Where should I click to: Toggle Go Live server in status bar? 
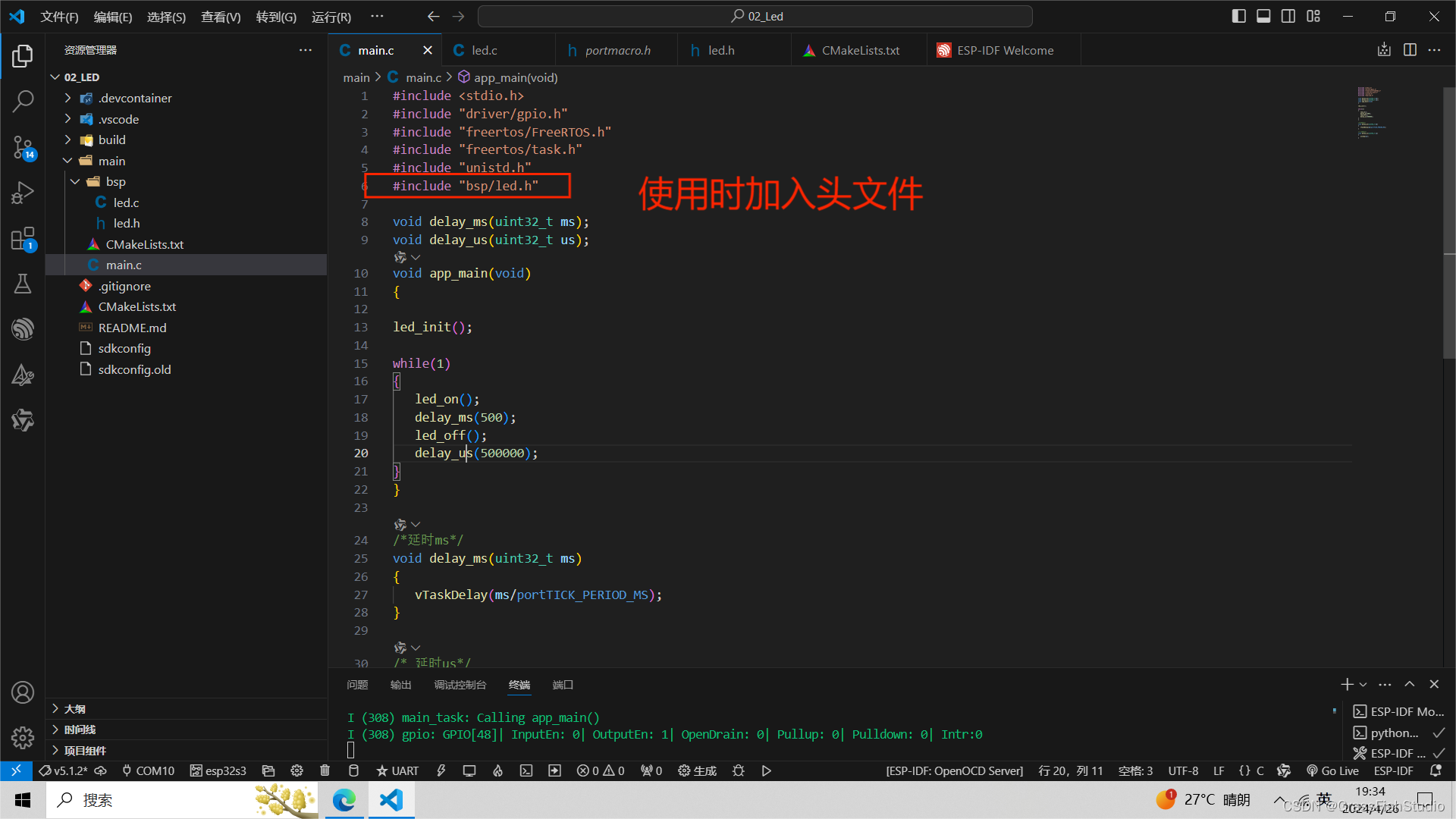[1332, 770]
